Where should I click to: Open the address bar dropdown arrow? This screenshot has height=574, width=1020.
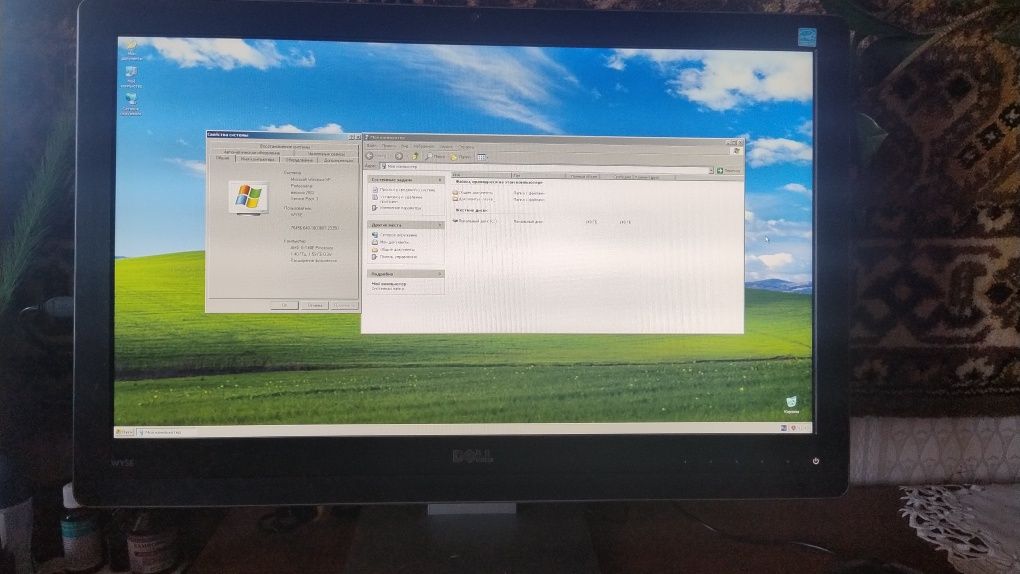710,170
